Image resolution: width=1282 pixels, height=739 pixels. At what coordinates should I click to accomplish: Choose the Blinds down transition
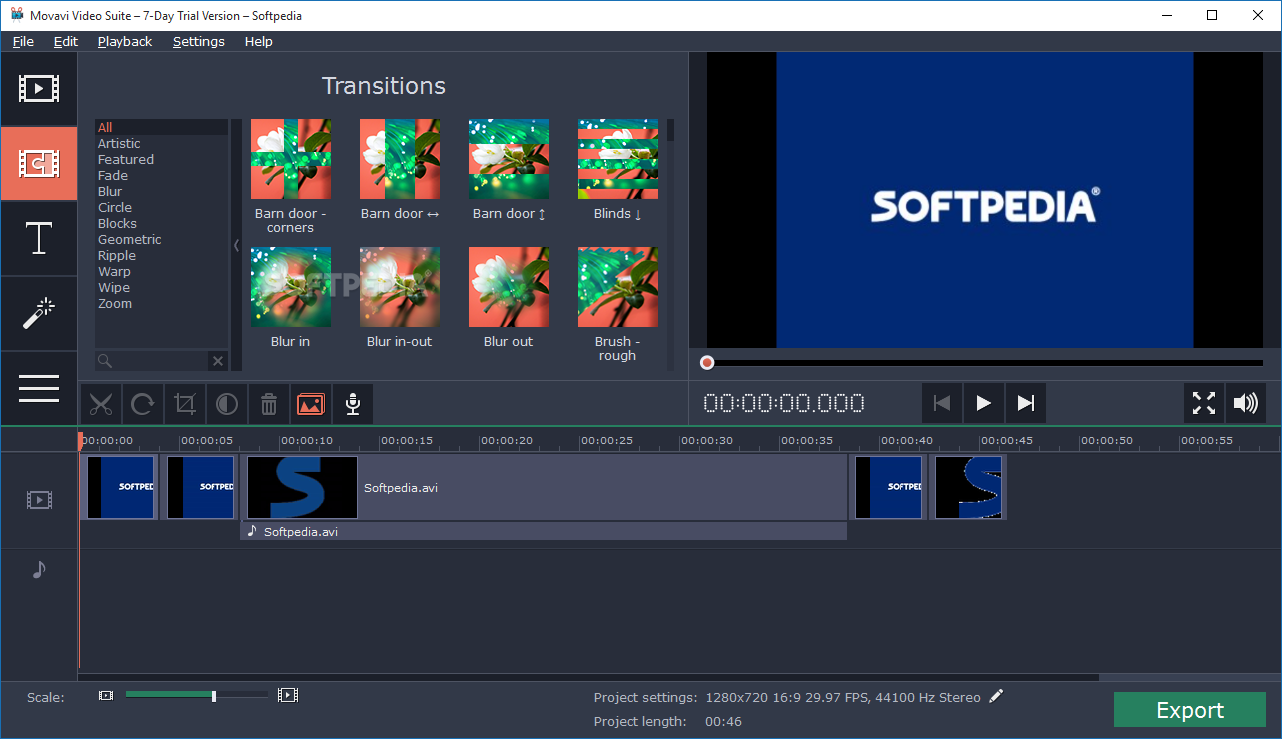coord(618,160)
